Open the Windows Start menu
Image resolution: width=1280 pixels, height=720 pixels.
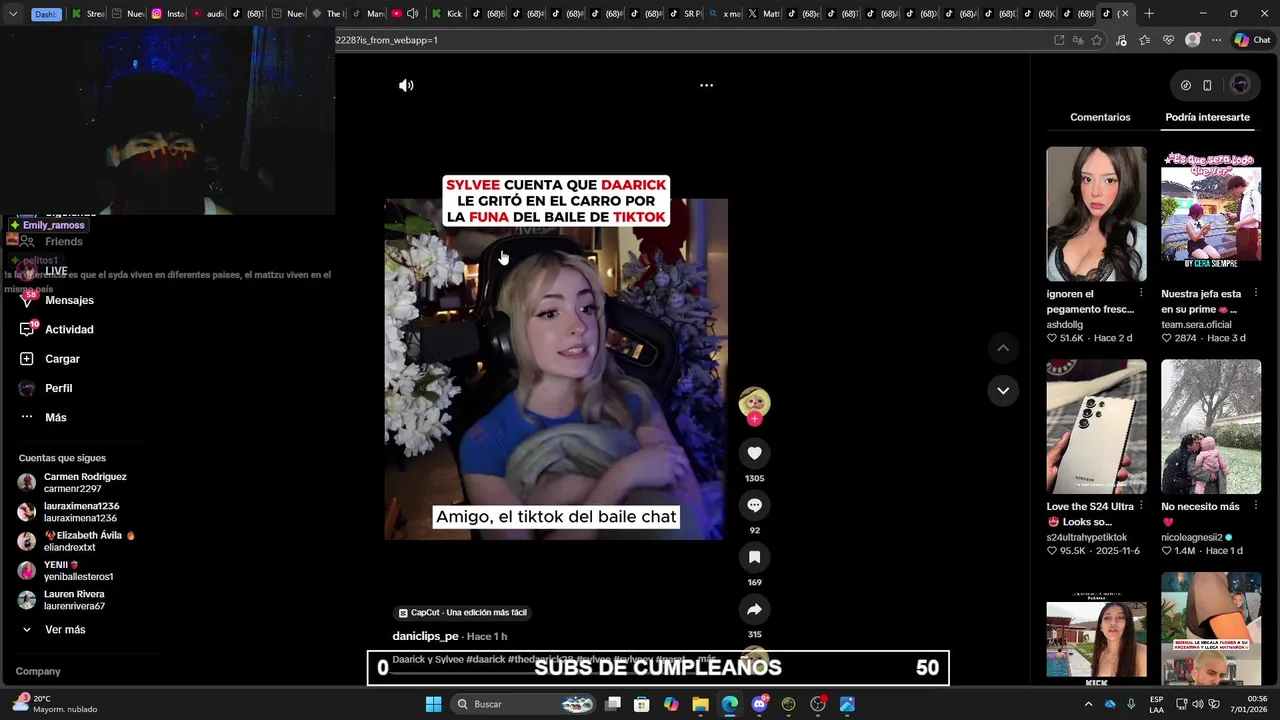pos(433,704)
